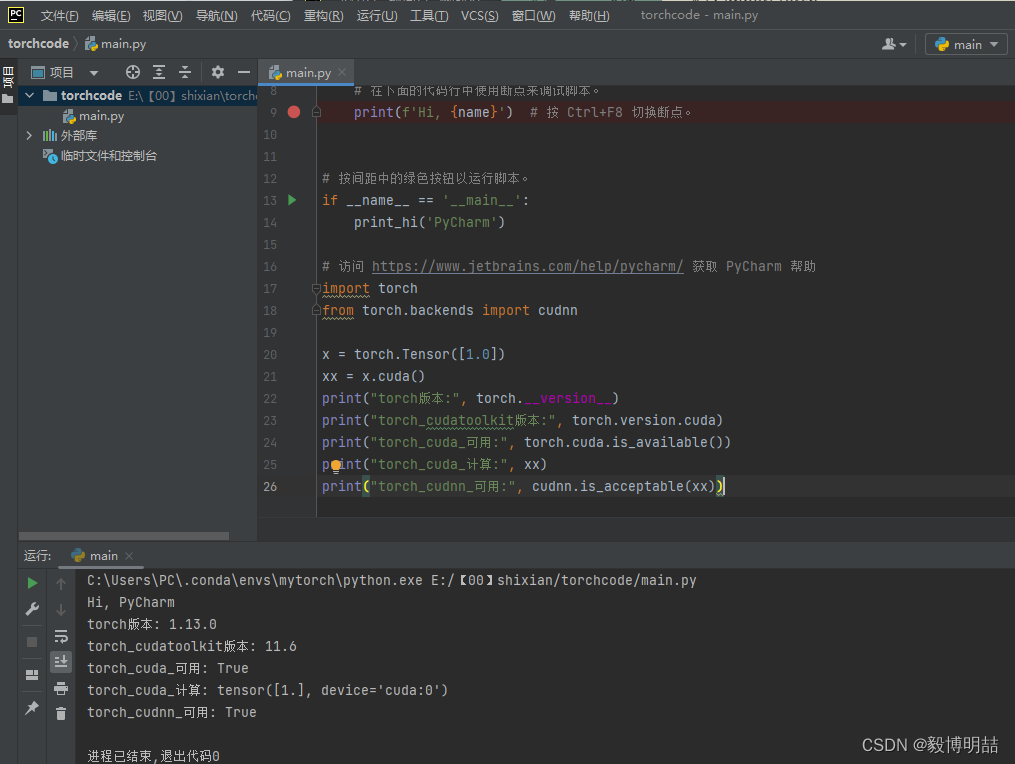1015x764 pixels.
Task: Click main.py breadcrumb in navigation bar
Action: click(x=116, y=43)
